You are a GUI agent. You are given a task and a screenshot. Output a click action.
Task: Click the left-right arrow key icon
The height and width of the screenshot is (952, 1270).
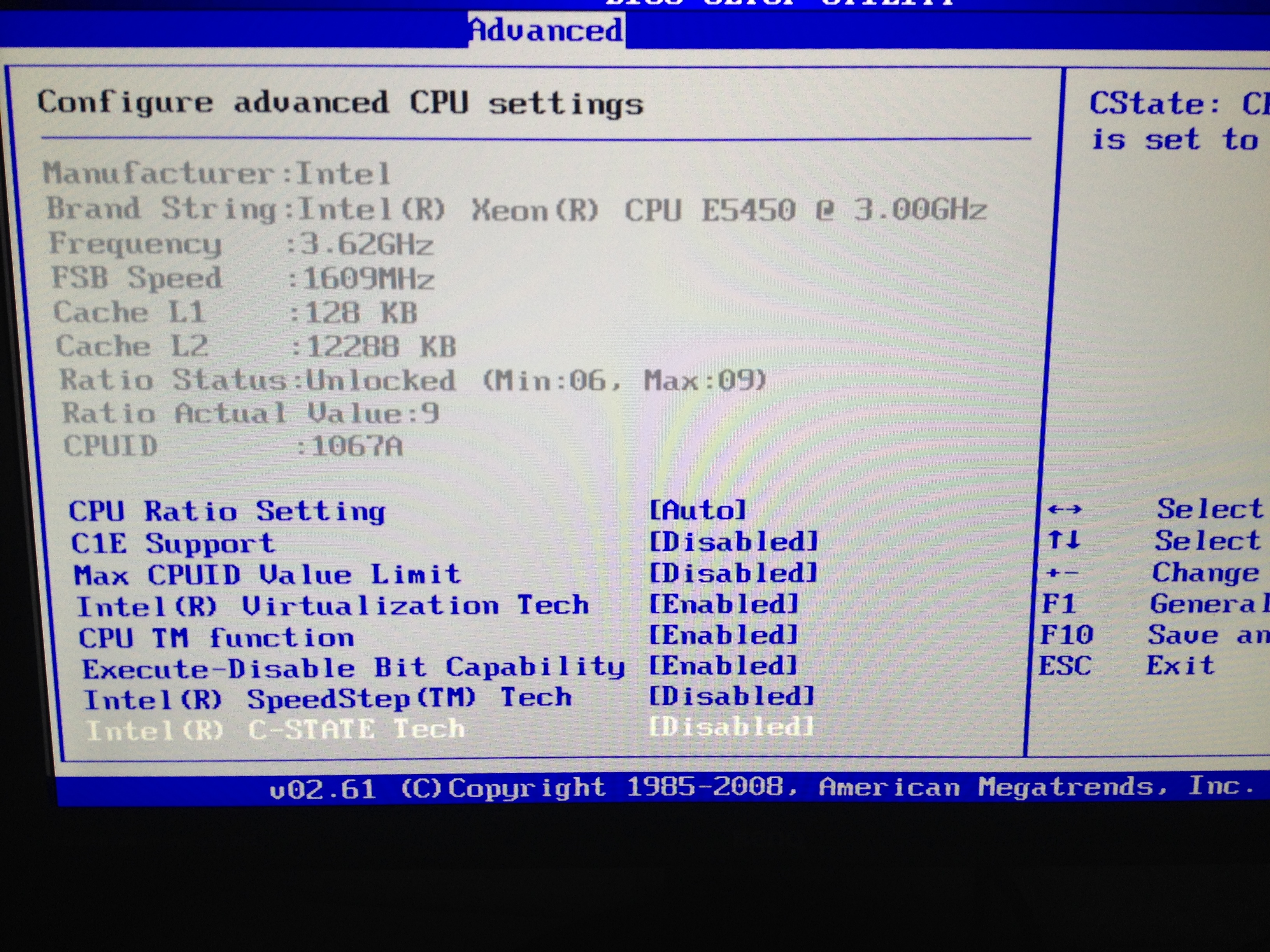tap(1065, 509)
